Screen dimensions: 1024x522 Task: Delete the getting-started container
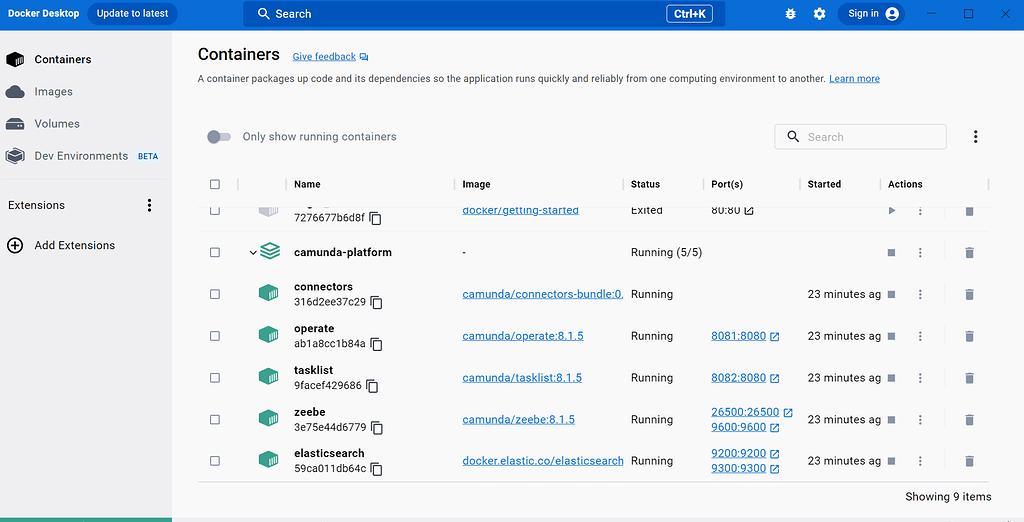(x=969, y=210)
